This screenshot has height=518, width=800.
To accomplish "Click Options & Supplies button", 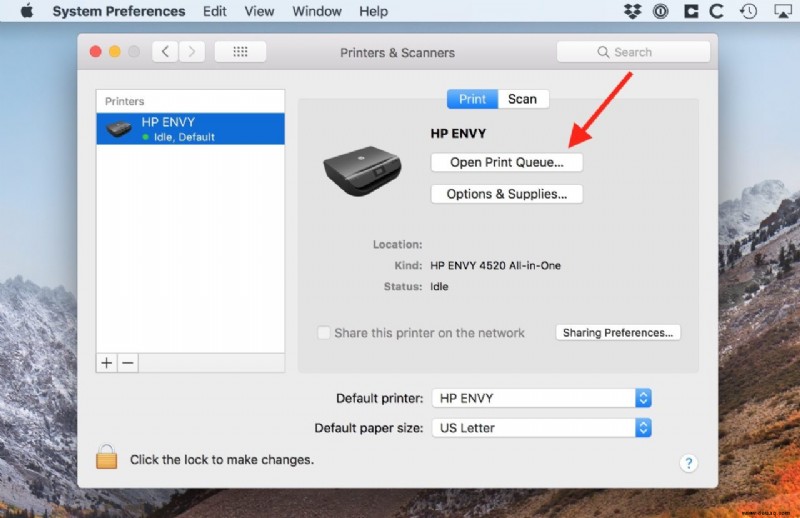I will click(x=507, y=194).
